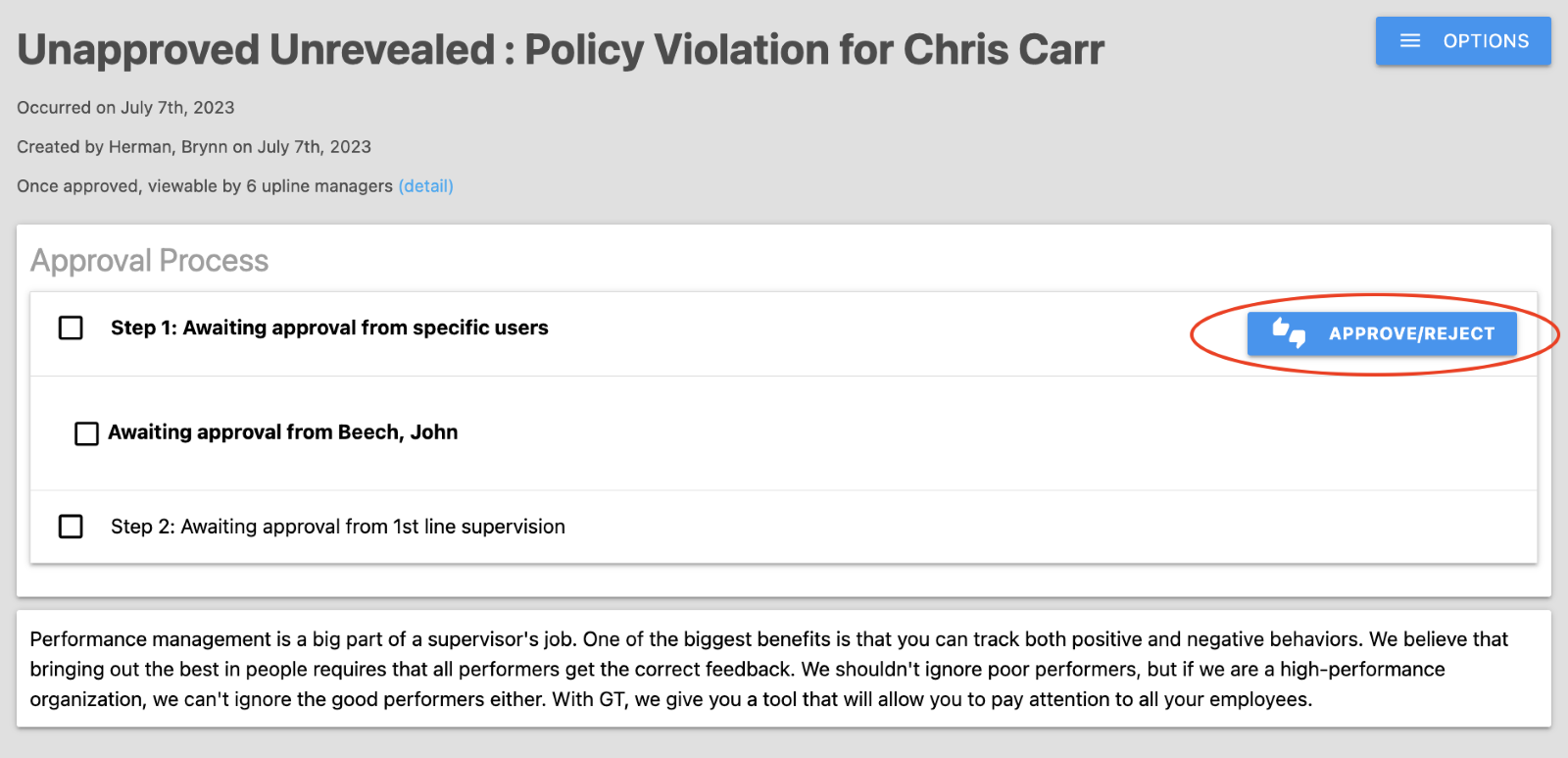Click the thumbs up/down icon
The height and width of the screenshot is (758, 1568).
pos(1289,333)
